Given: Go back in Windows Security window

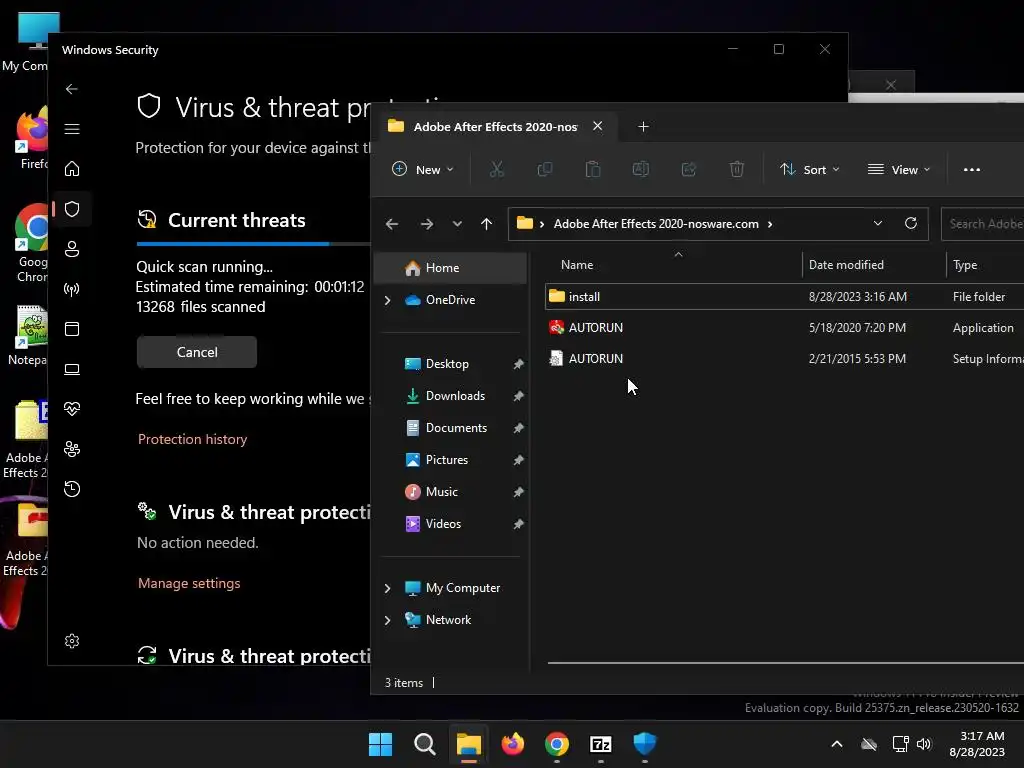Looking at the screenshot, I should pos(72,89).
